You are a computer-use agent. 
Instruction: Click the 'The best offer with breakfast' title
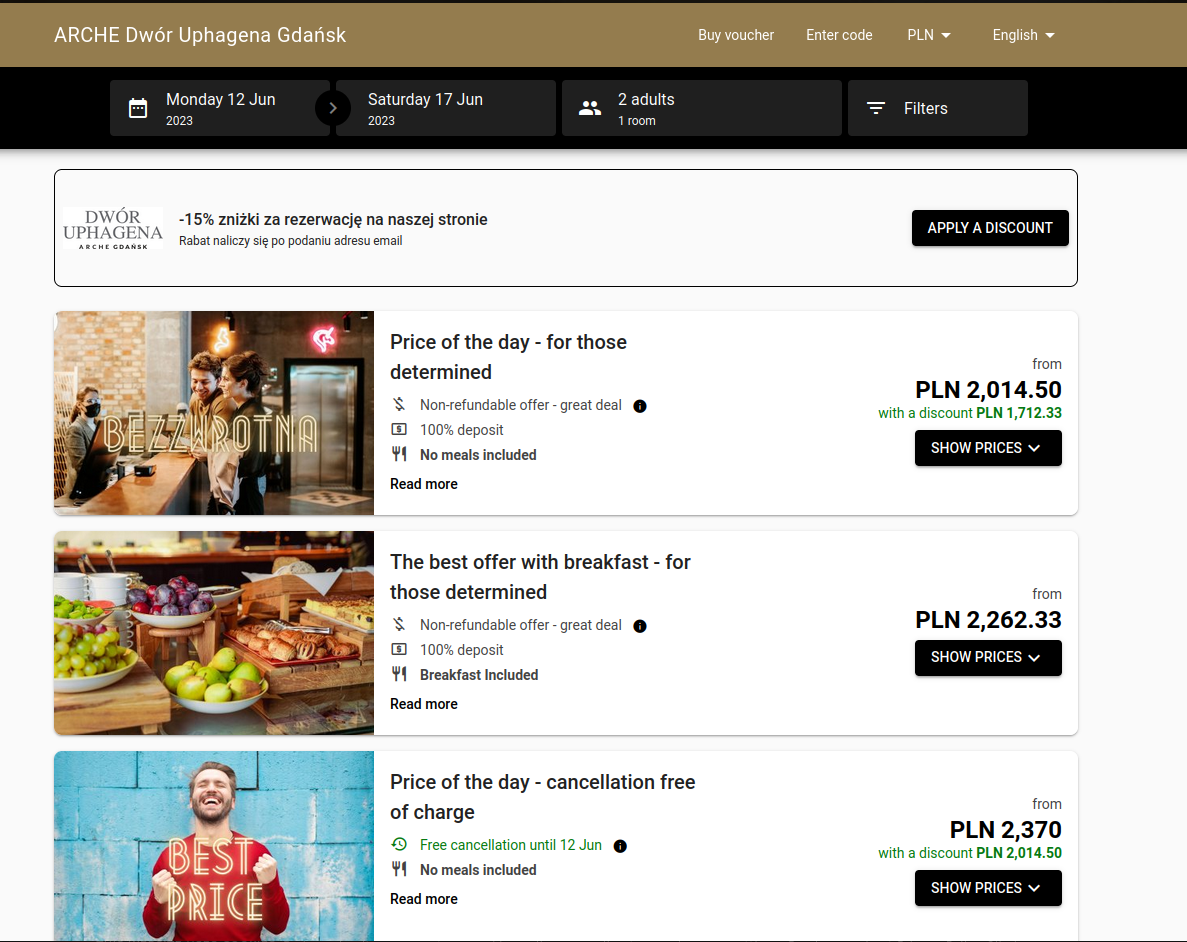click(x=541, y=577)
